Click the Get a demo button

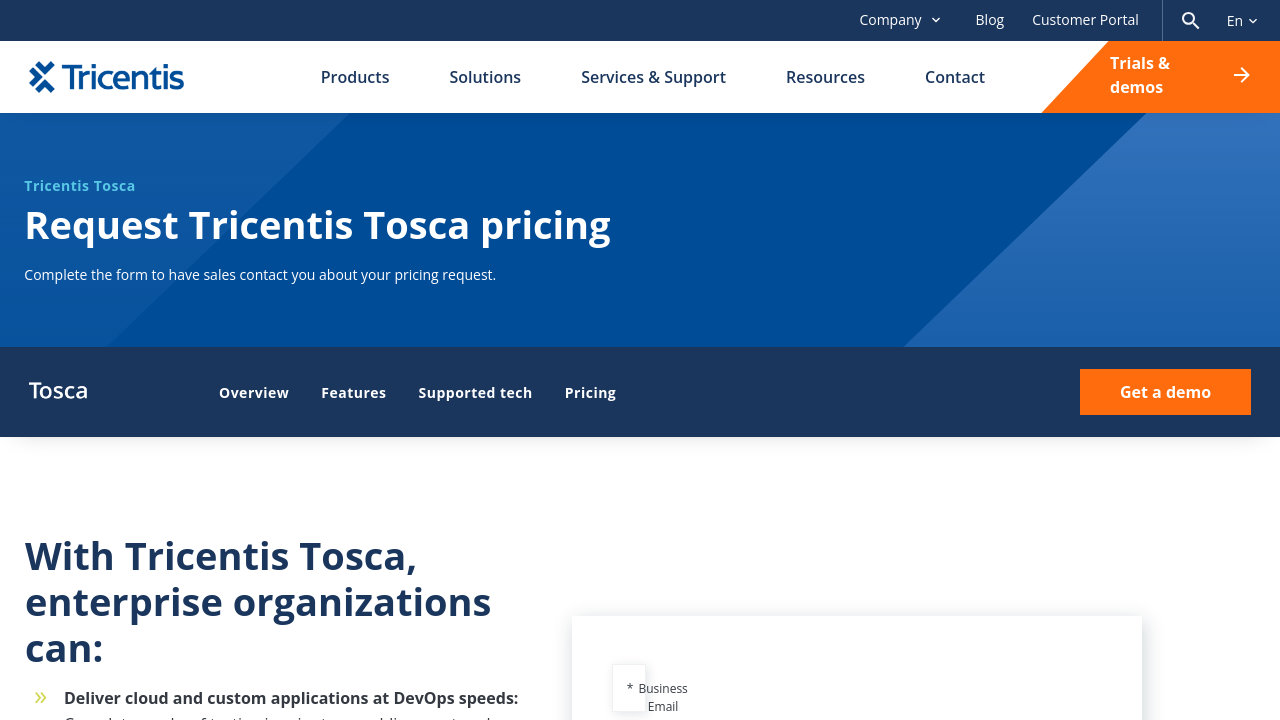point(1165,392)
